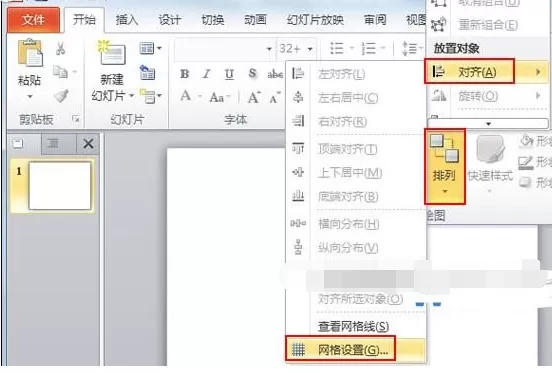Open the 快速样式 Quick Styles gallery

[x=490, y=164]
